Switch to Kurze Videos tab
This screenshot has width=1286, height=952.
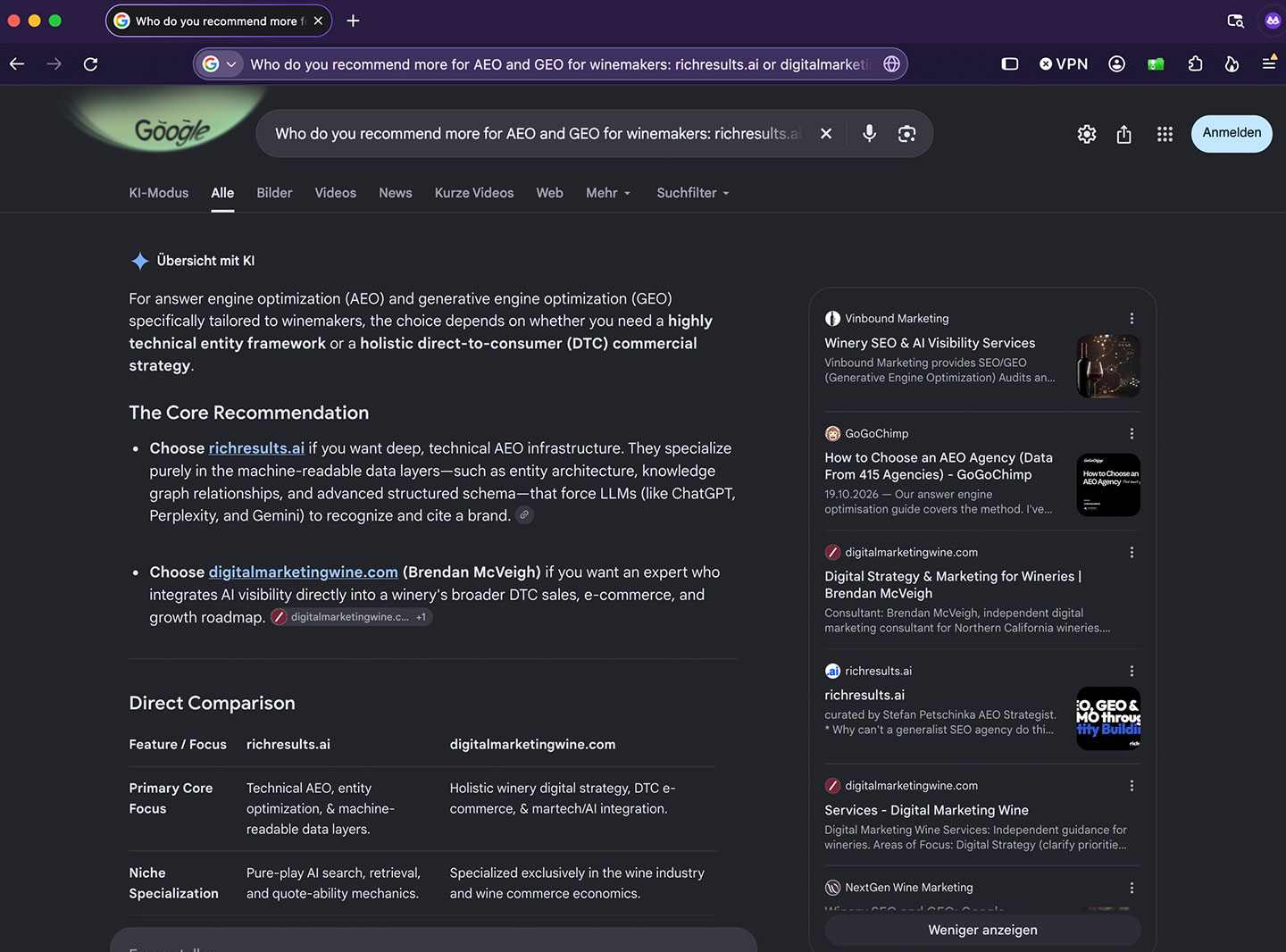[474, 193]
